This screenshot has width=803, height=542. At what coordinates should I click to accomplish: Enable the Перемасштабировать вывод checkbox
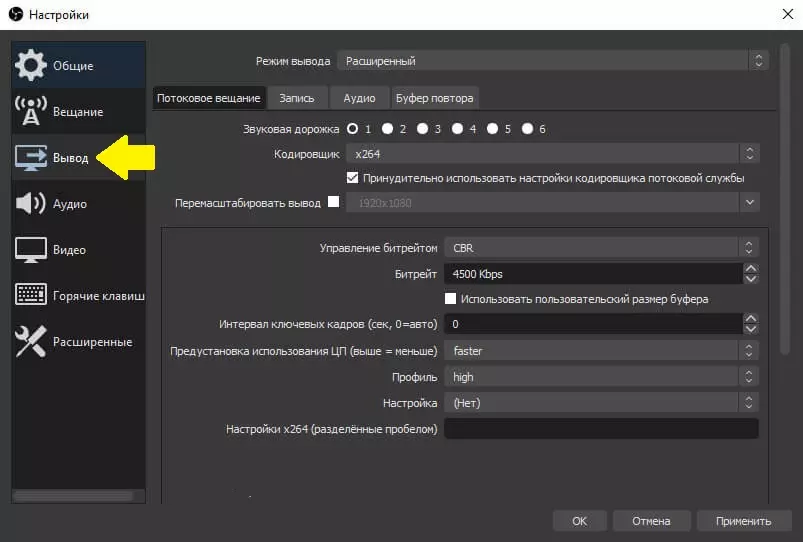click(x=333, y=202)
